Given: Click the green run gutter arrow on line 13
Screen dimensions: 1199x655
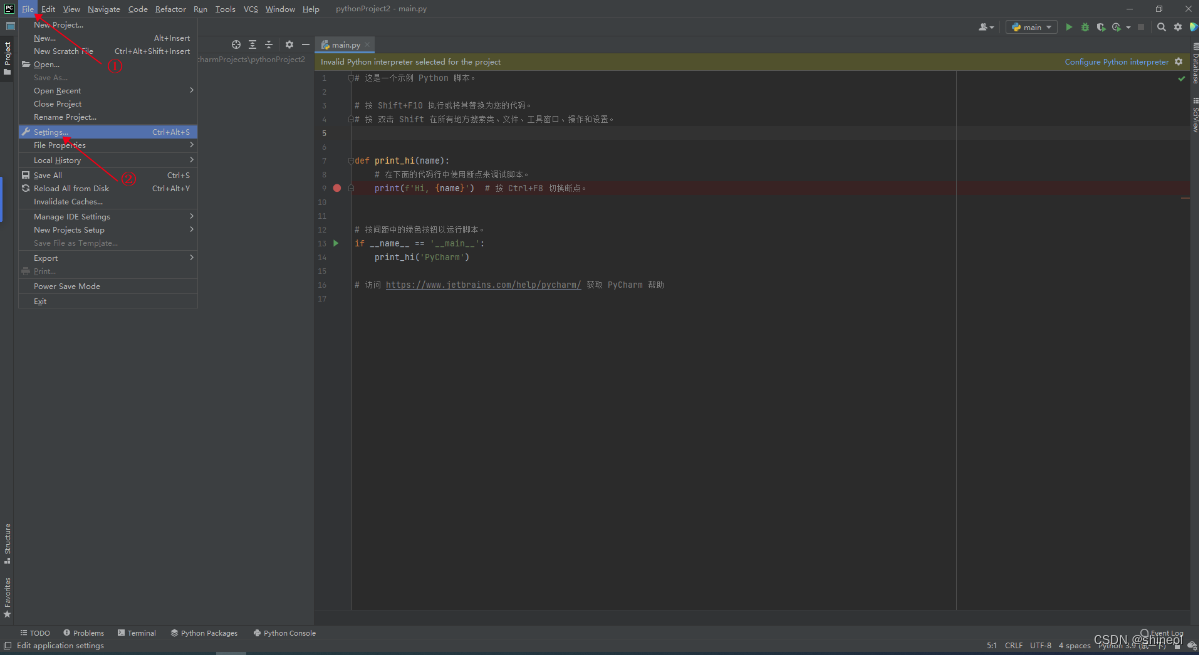Looking at the screenshot, I should tap(336, 243).
